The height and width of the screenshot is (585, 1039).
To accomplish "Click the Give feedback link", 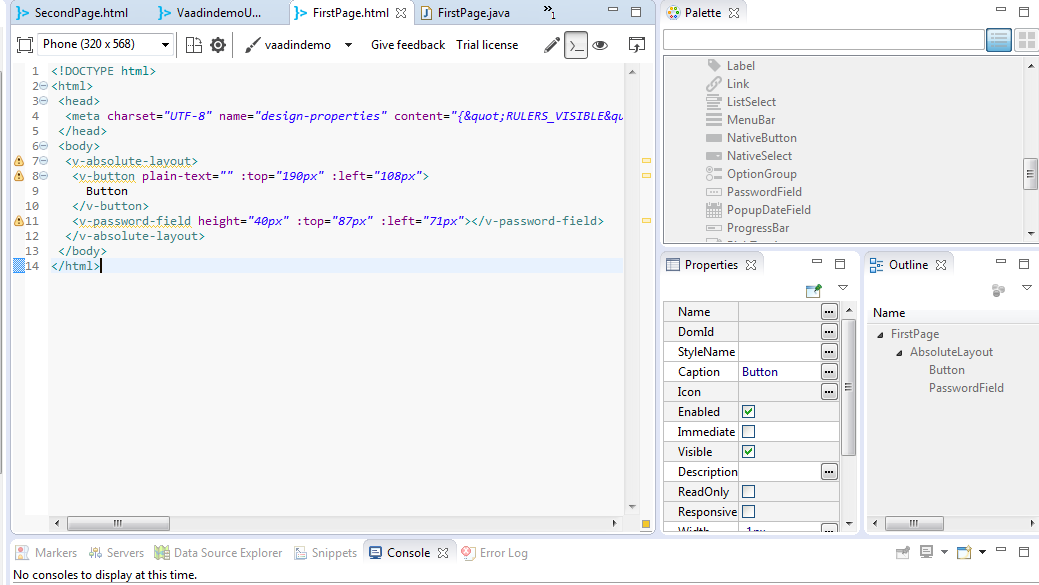I will pyautogui.click(x=408, y=45).
